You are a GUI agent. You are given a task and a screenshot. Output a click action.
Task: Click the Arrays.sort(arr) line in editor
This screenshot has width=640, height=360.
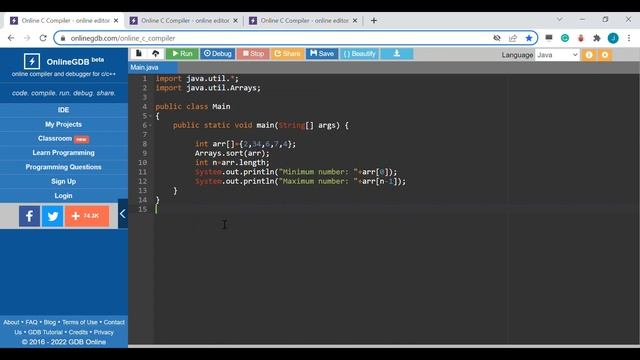[x=232, y=153]
